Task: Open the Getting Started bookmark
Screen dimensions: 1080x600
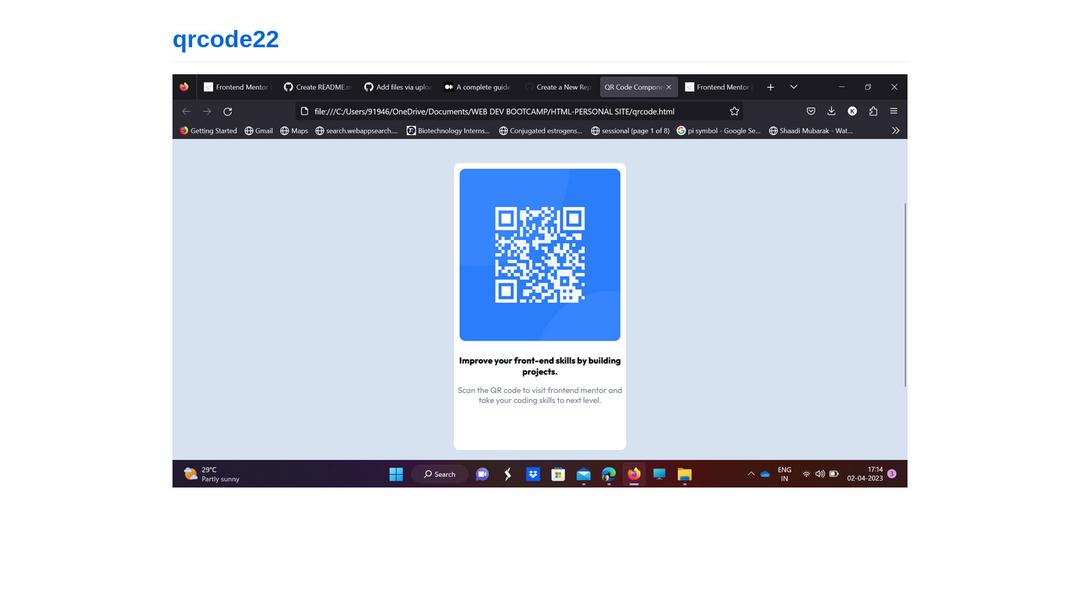Action: click(x=209, y=130)
